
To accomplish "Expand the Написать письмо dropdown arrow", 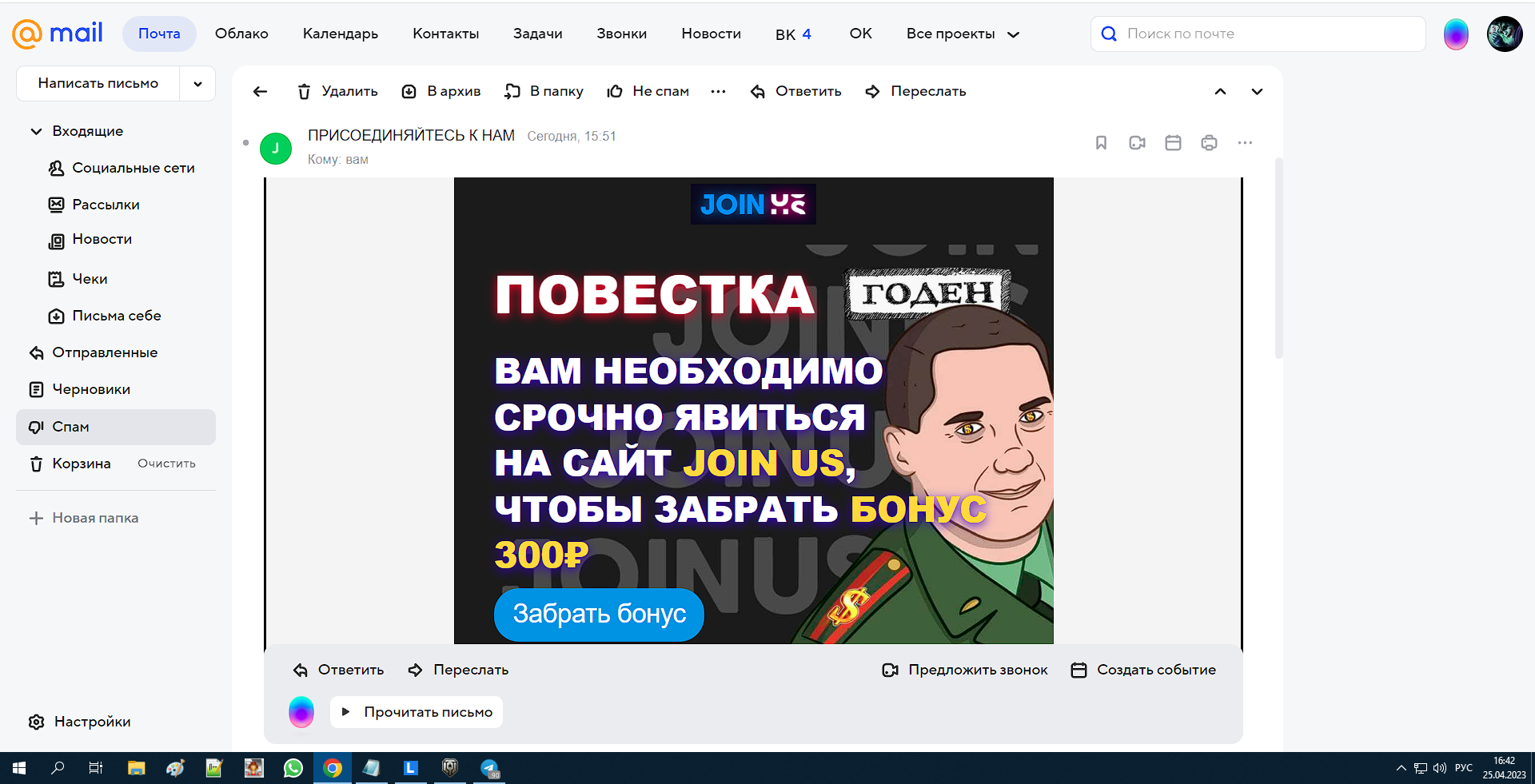I will 197,84.
